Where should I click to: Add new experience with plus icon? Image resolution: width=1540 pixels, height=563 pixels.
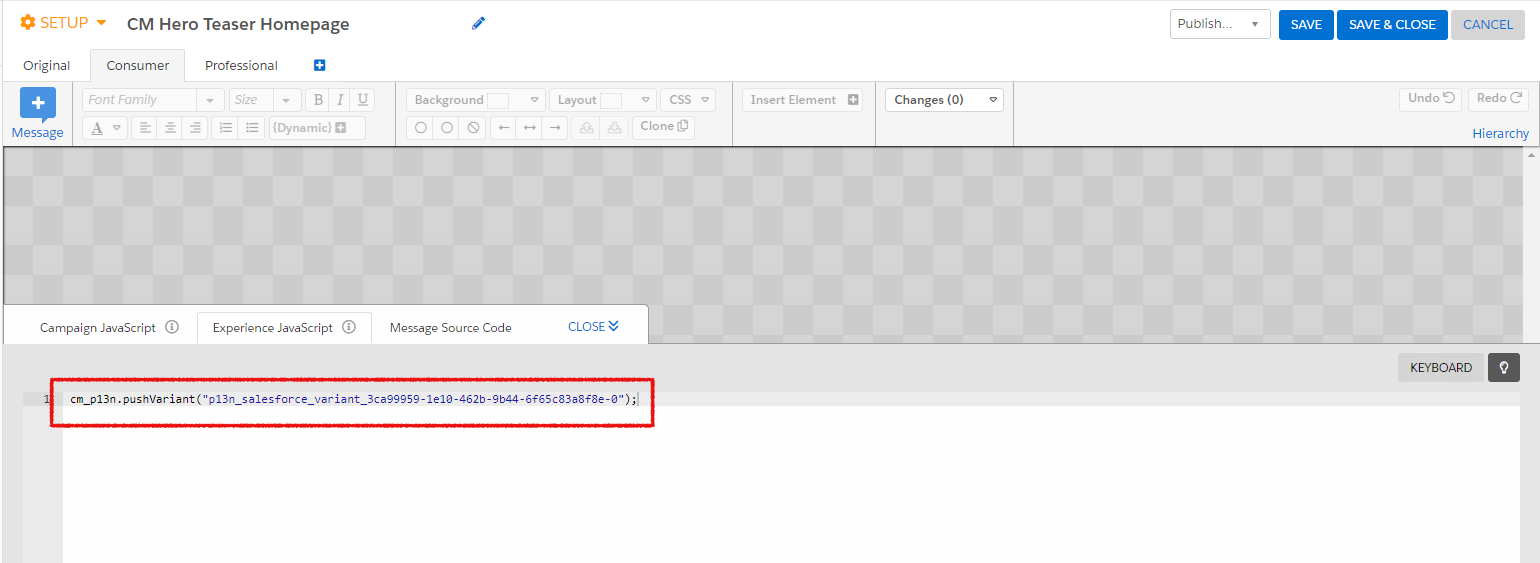pos(320,65)
